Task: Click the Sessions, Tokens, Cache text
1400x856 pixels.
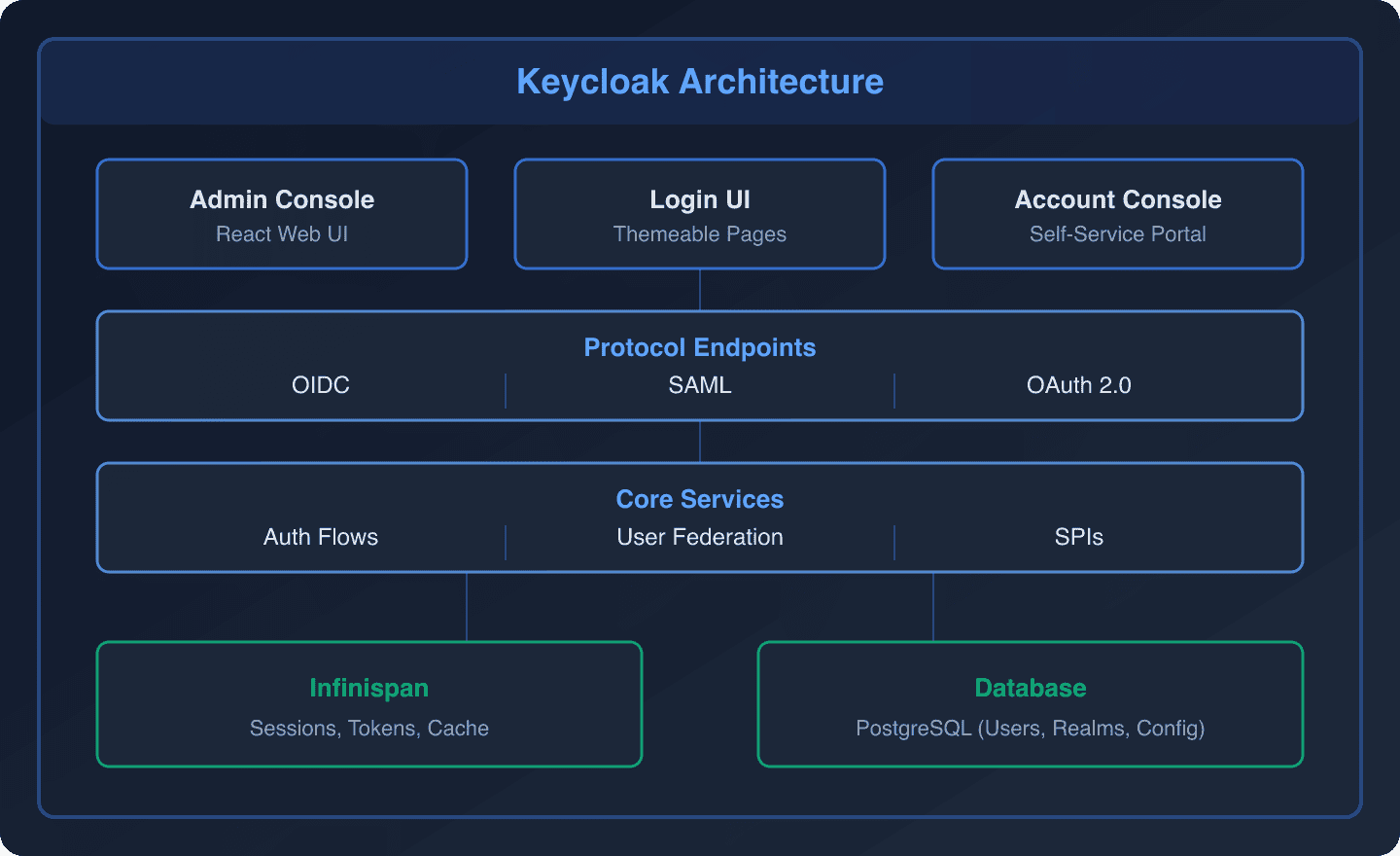Action: click(369, 729)
